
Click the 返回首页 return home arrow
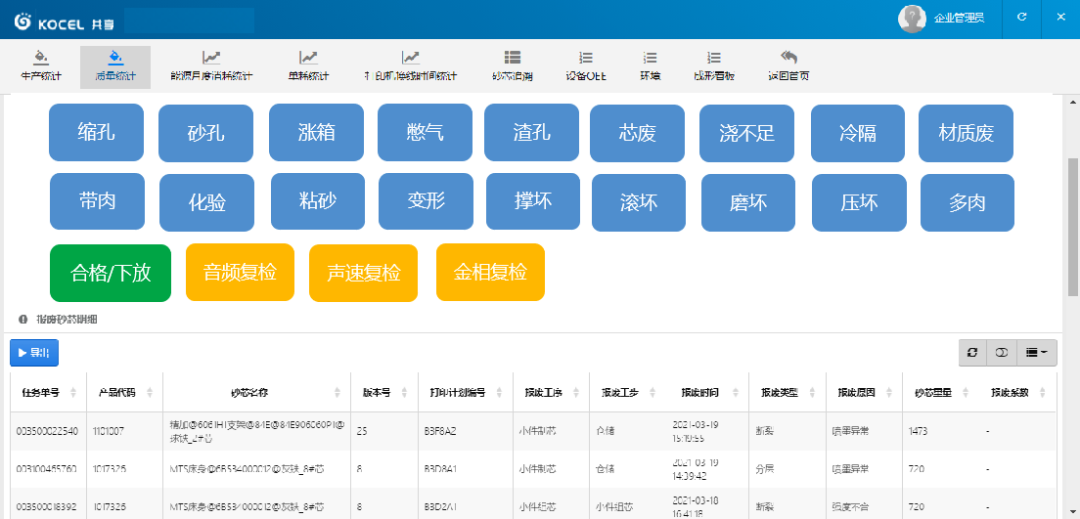point(788,67)
